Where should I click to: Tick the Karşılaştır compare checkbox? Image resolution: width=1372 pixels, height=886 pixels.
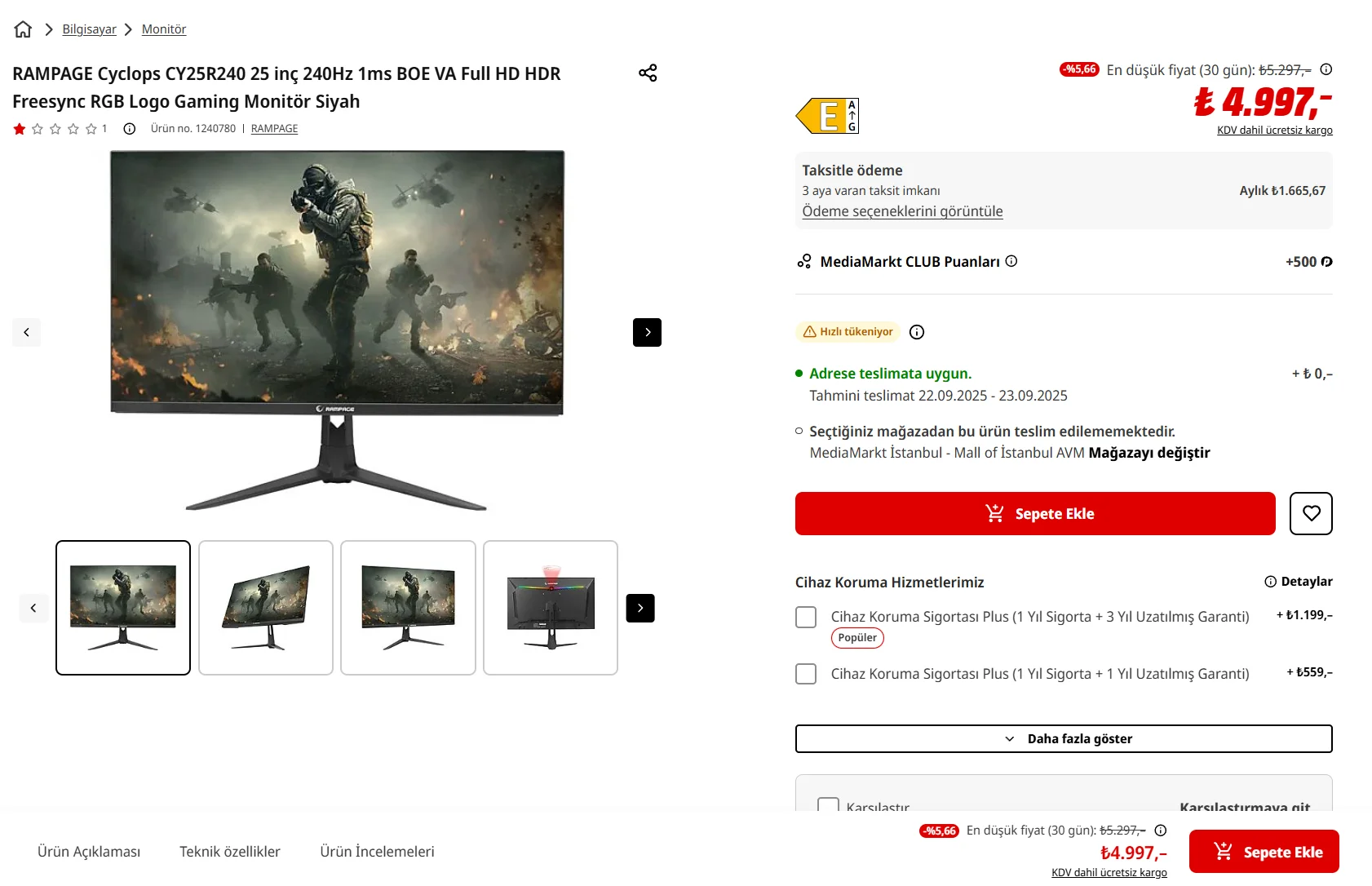(828, 806)
